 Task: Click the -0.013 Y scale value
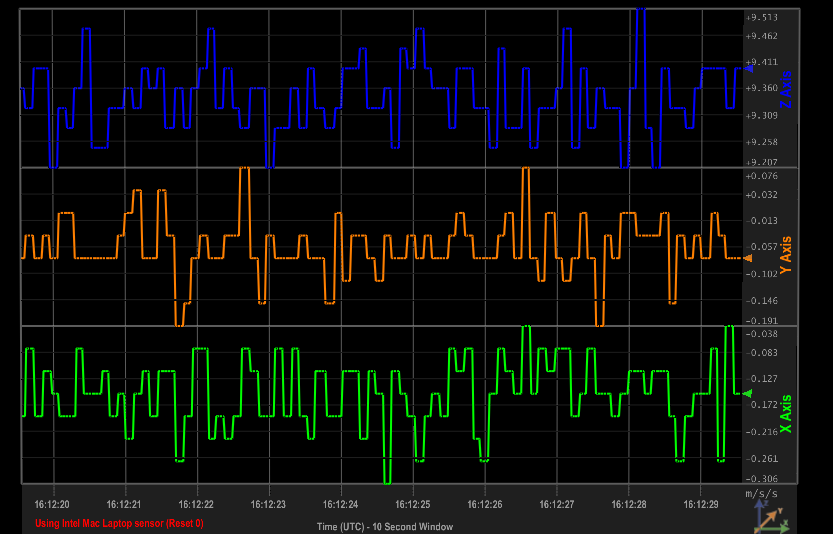click(x=762, y=221)
